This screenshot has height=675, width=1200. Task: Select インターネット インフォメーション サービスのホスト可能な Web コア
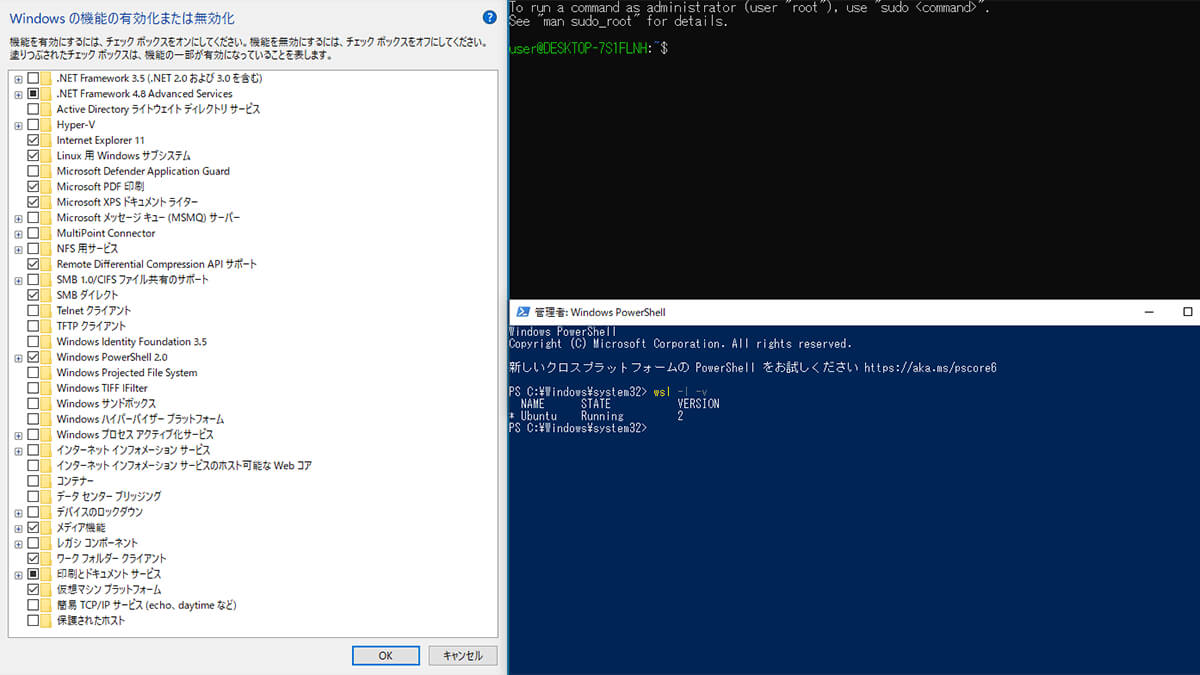(x=184, y=466)
